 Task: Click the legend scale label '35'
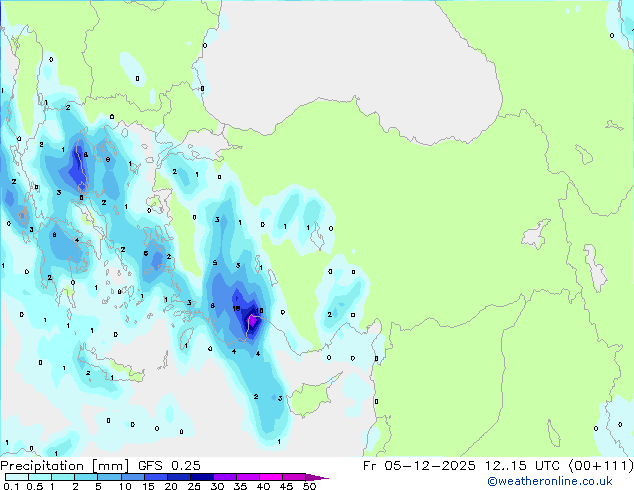[240, 486]
